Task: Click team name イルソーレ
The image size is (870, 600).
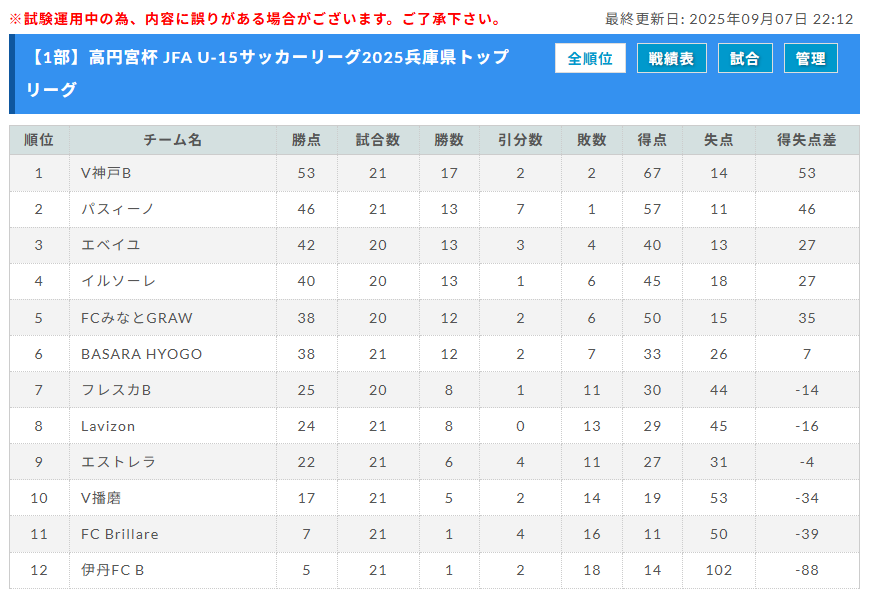Action: 118,281
